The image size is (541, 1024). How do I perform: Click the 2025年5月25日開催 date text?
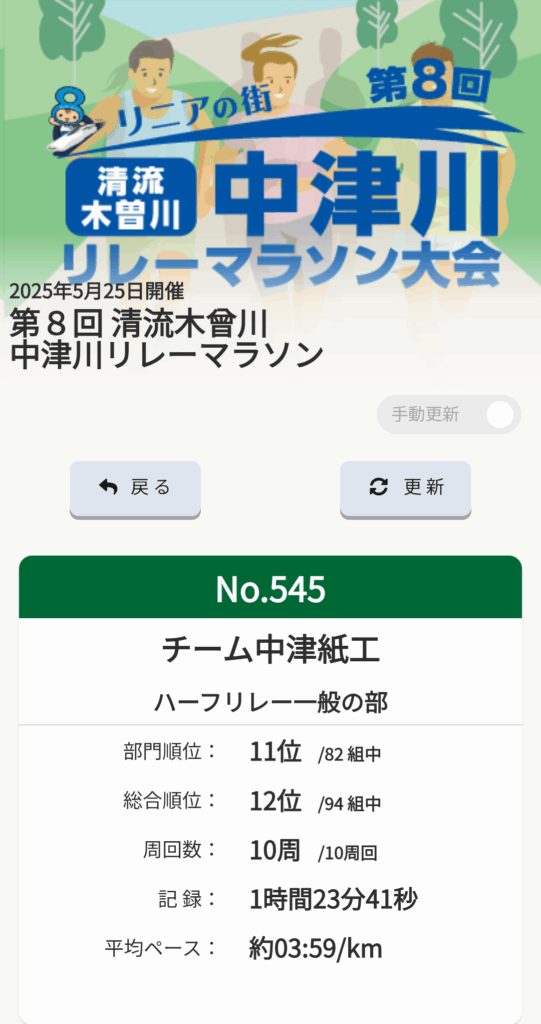97,291
